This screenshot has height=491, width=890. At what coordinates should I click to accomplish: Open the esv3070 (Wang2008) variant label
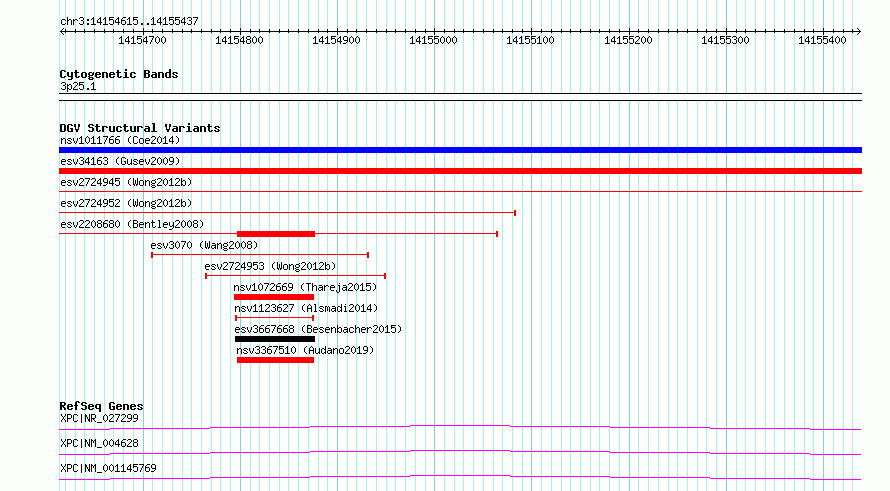pos(204,245)
